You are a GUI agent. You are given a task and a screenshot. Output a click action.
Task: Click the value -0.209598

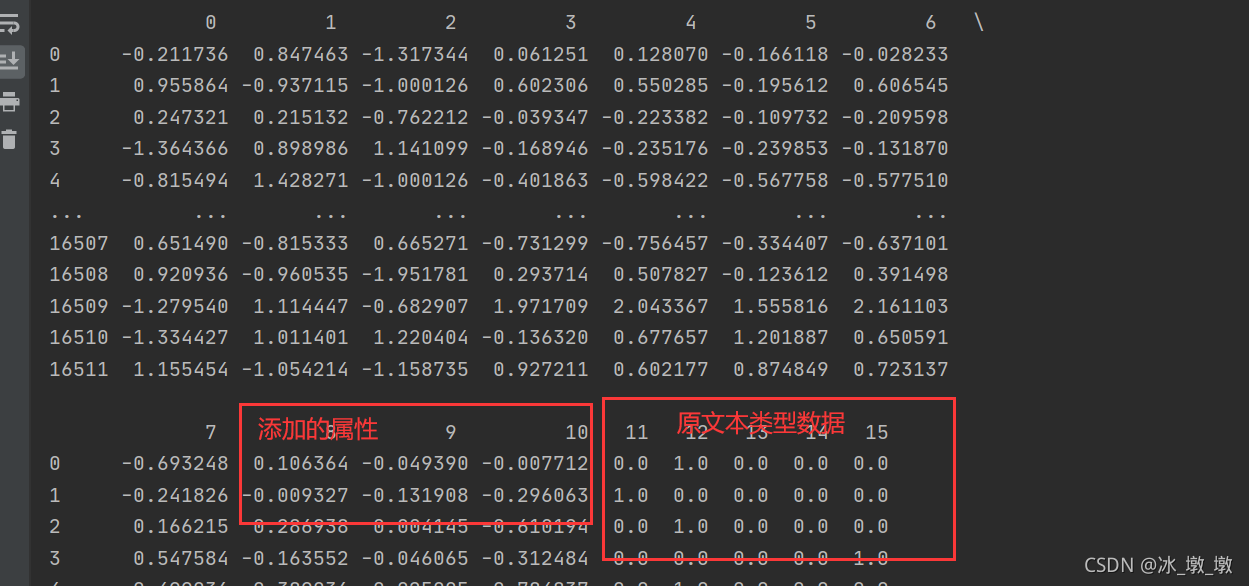click(895, 117)
